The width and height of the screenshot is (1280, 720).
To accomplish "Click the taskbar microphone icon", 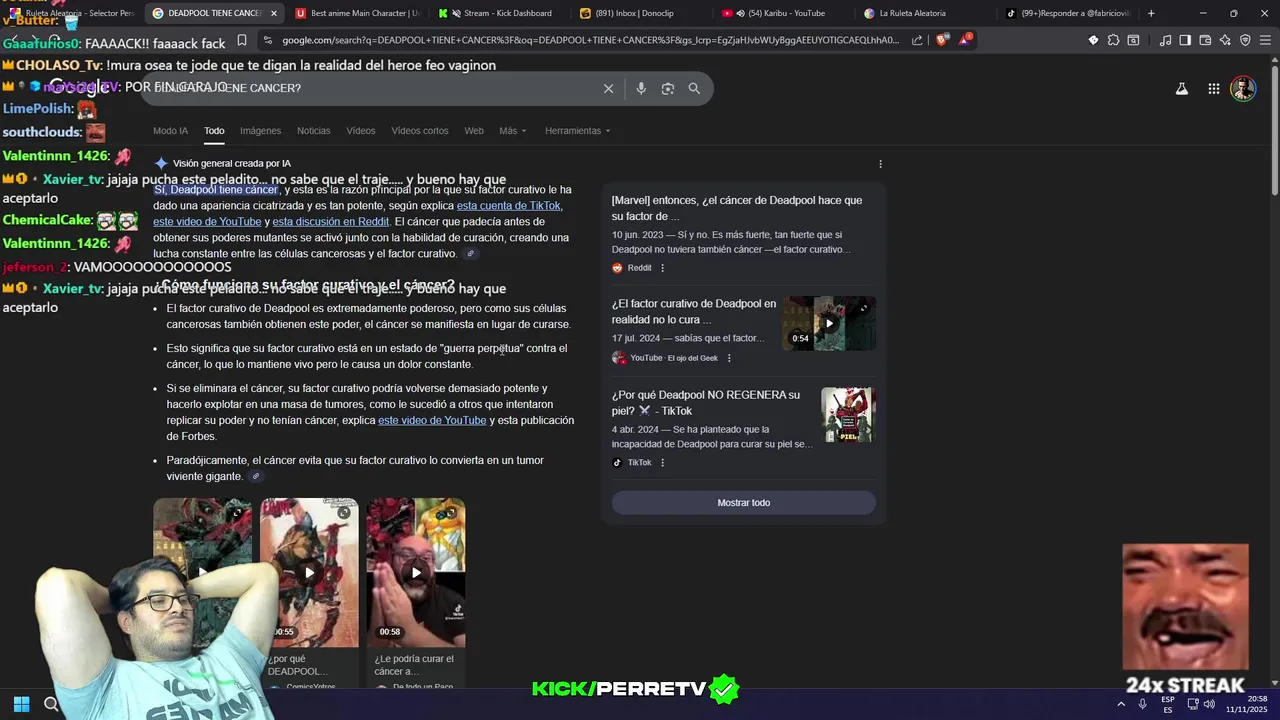I will 1142,704.
